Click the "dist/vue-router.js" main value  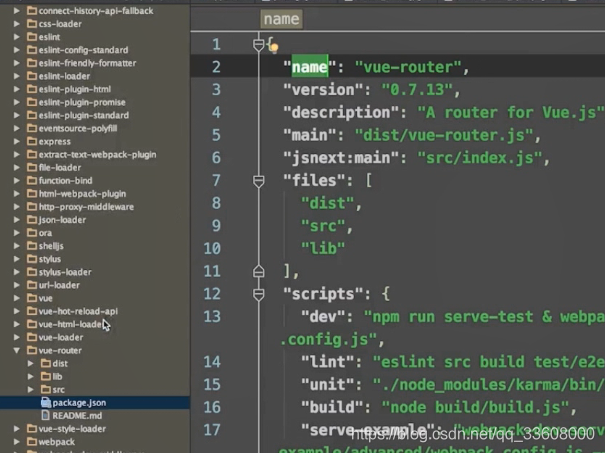(444, 135)
